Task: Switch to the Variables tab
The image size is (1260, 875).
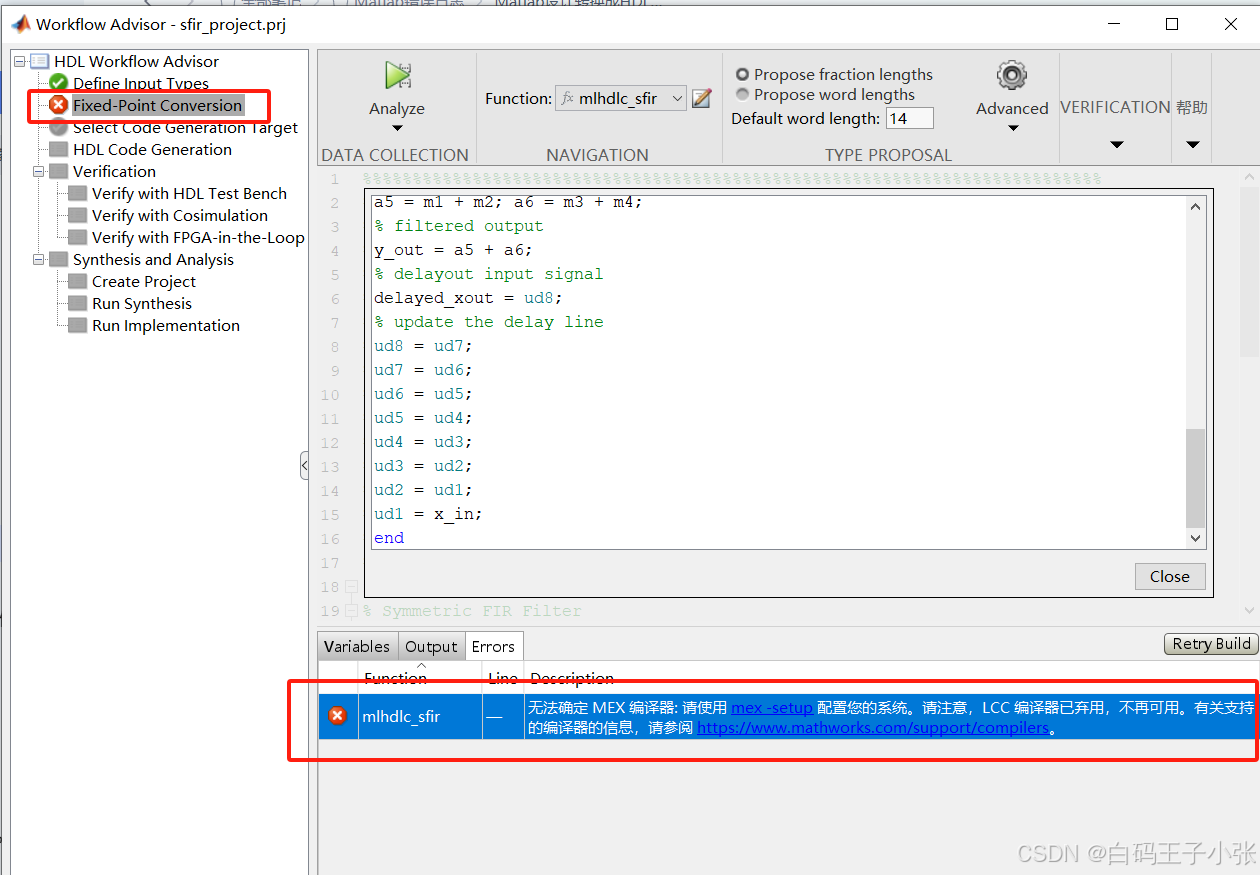Action: click(357, 646)
